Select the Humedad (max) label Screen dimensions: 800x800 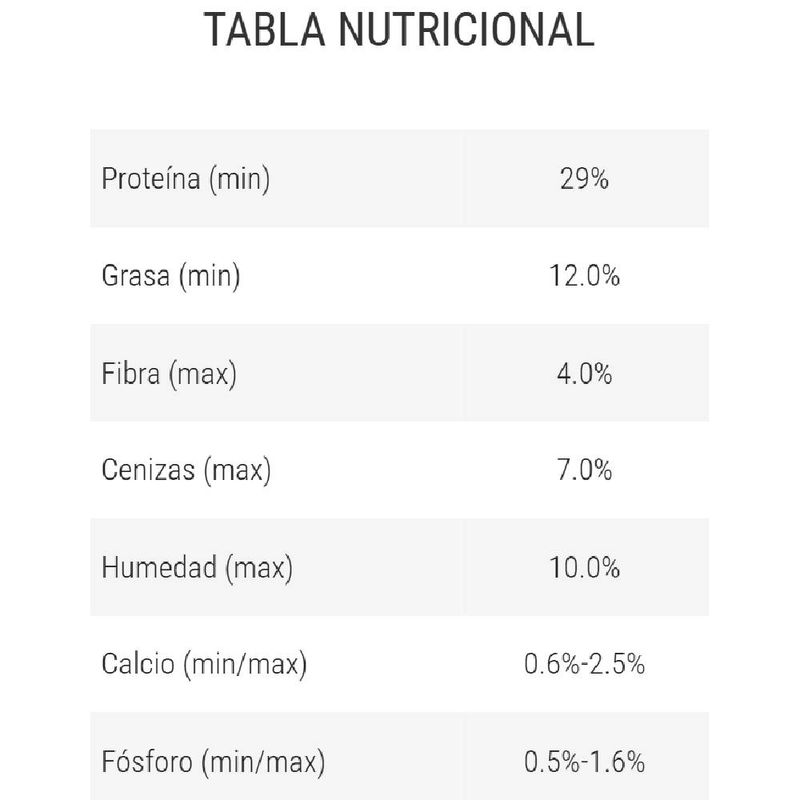coord(197,567)
